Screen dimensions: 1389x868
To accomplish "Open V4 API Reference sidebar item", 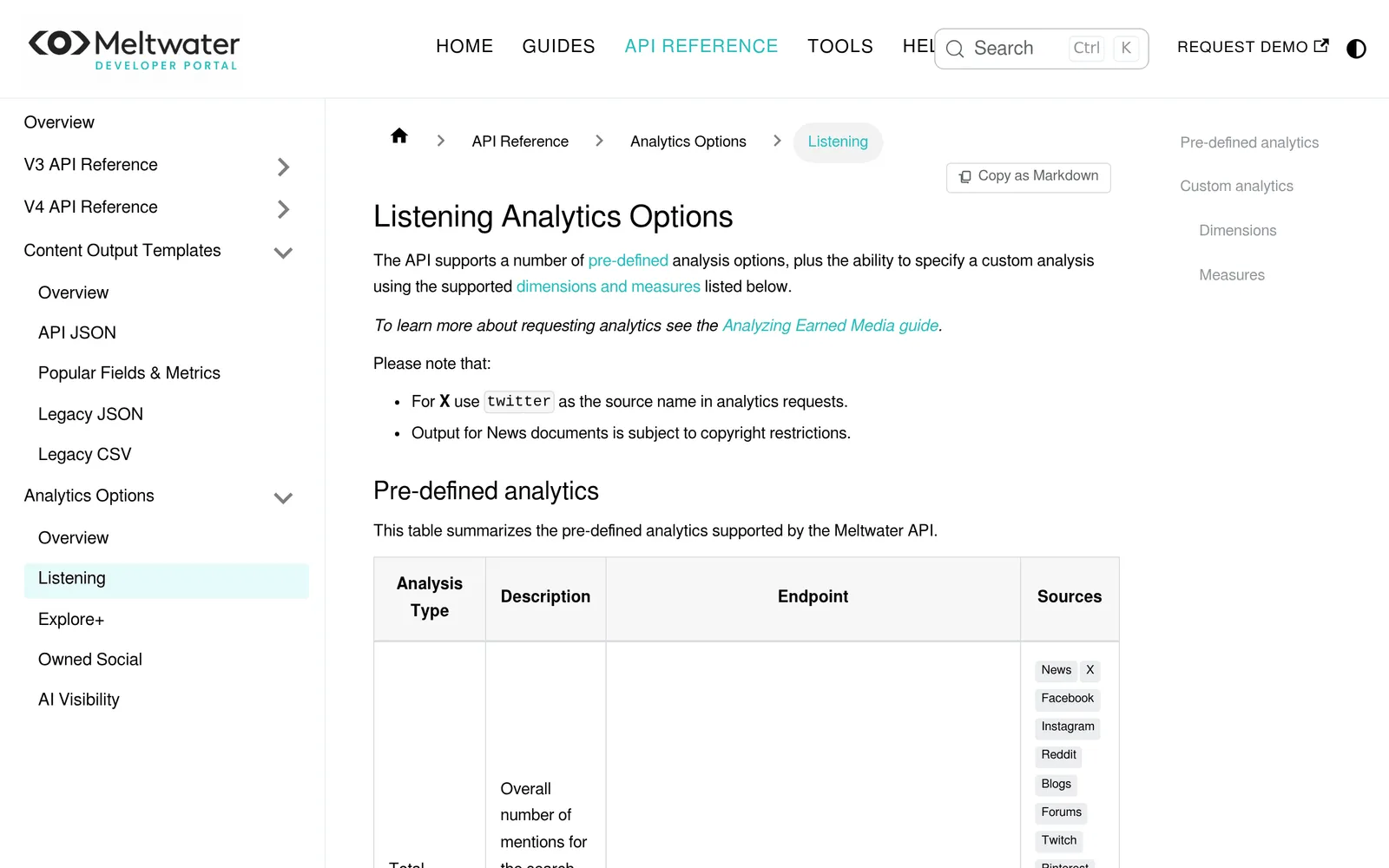I will [x=91, y=207].
